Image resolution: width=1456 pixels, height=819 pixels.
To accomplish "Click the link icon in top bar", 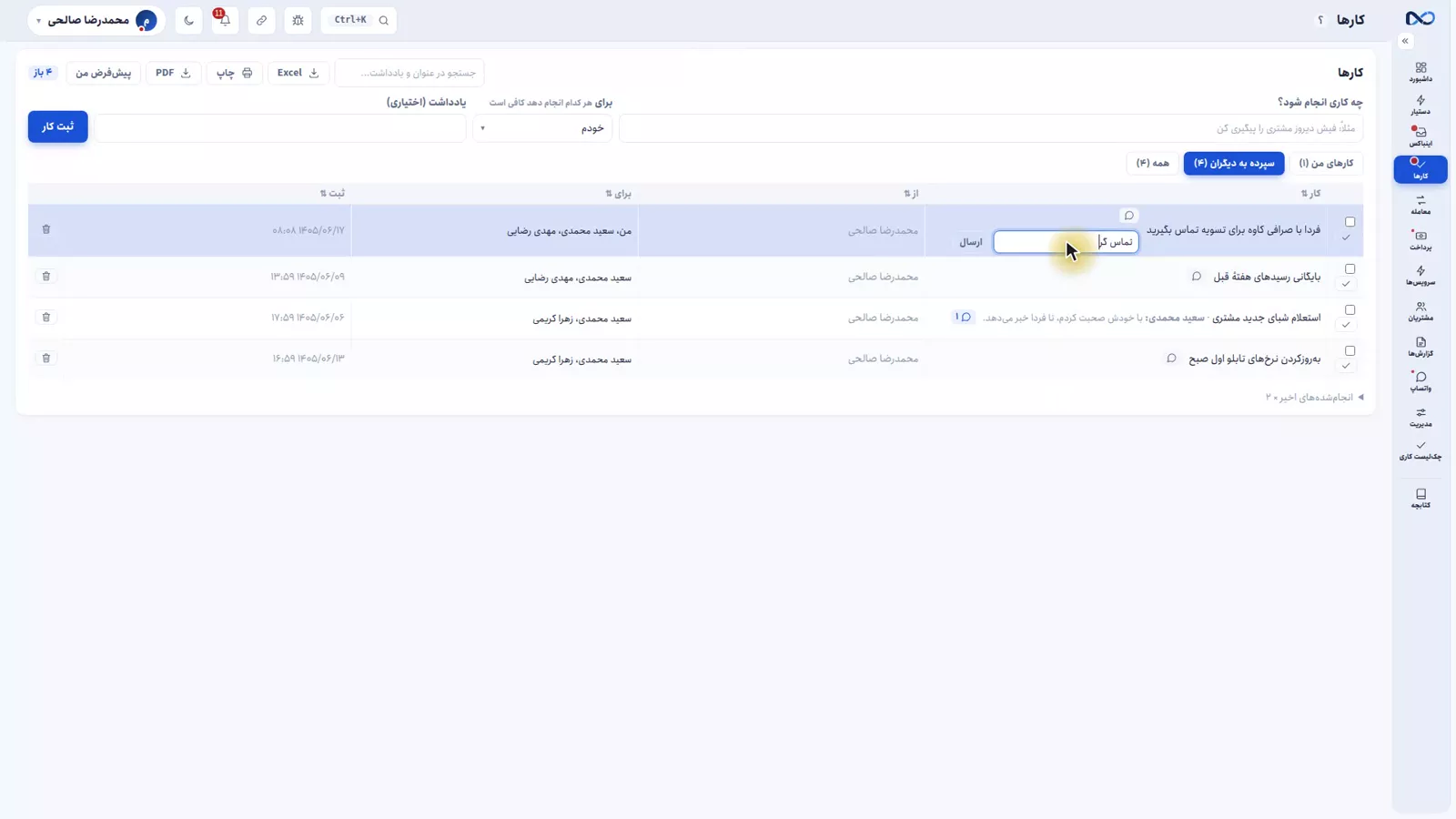I will [261, 20].
